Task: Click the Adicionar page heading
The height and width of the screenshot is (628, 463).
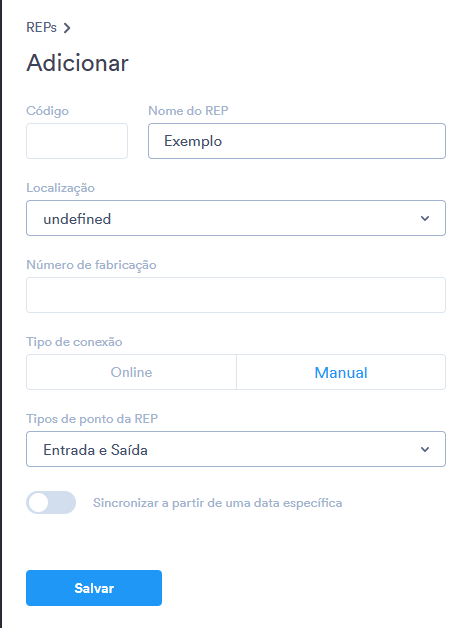Action: 77,63
